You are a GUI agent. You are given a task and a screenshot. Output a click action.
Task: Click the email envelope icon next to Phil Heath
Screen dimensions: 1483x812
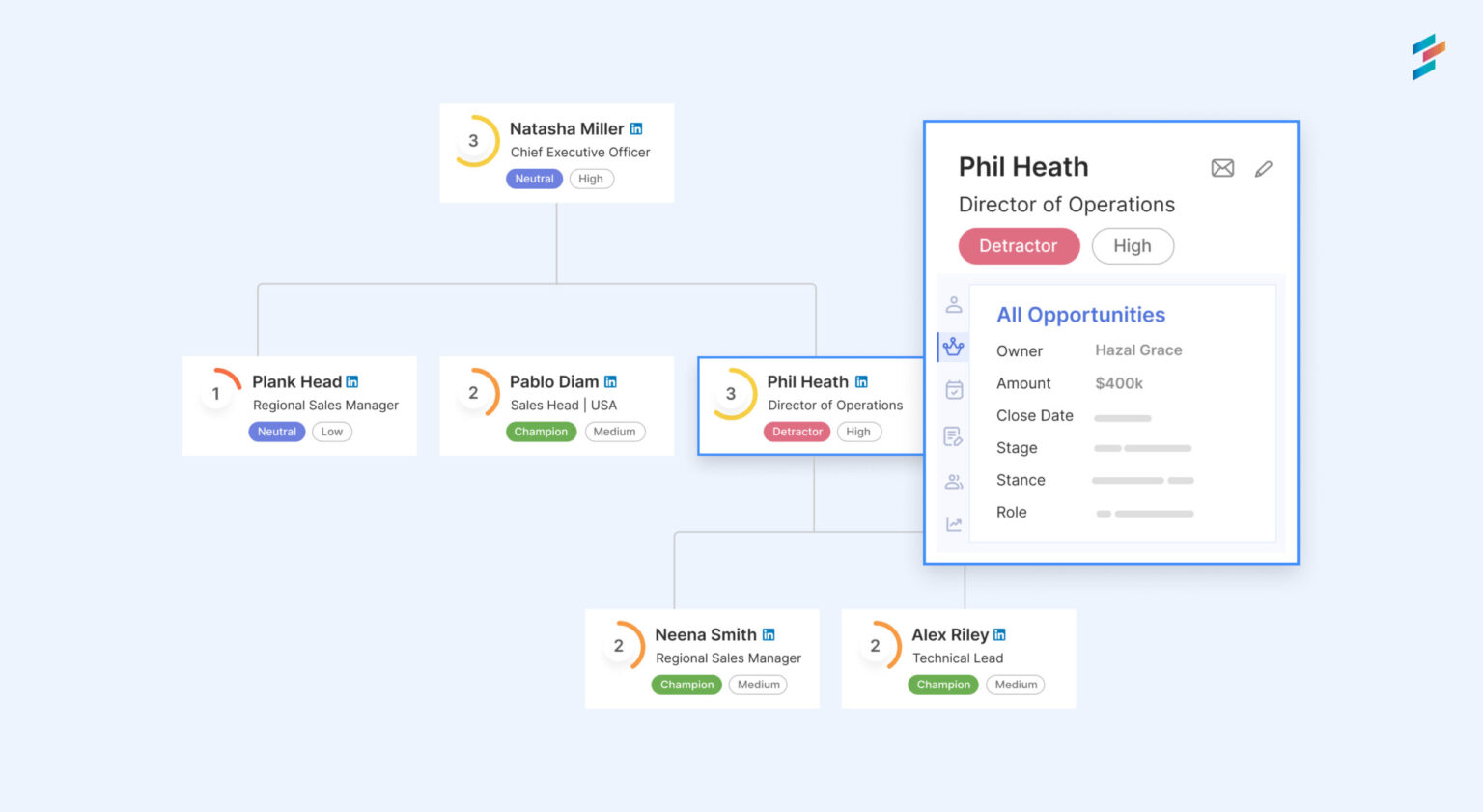(x=1221, y=168)
